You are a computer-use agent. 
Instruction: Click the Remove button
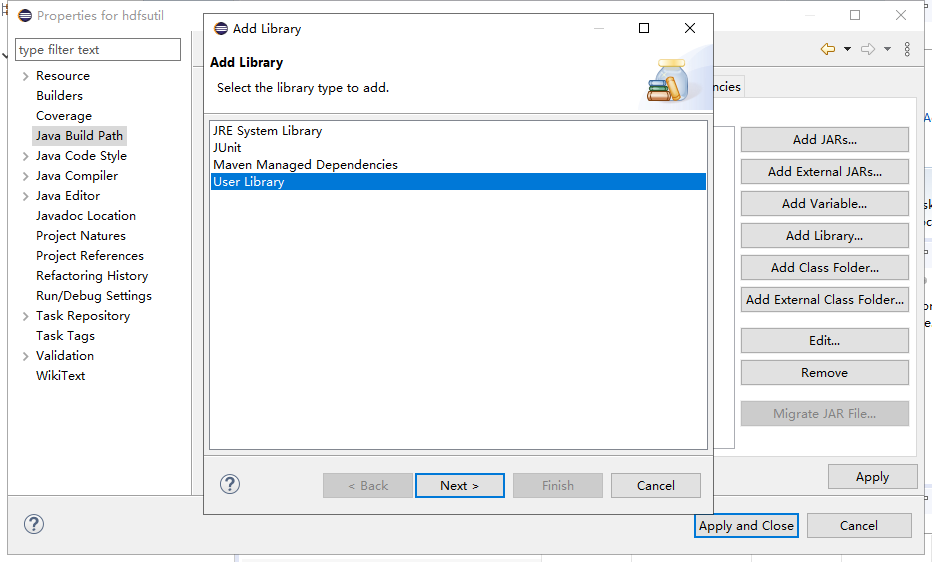824,373
